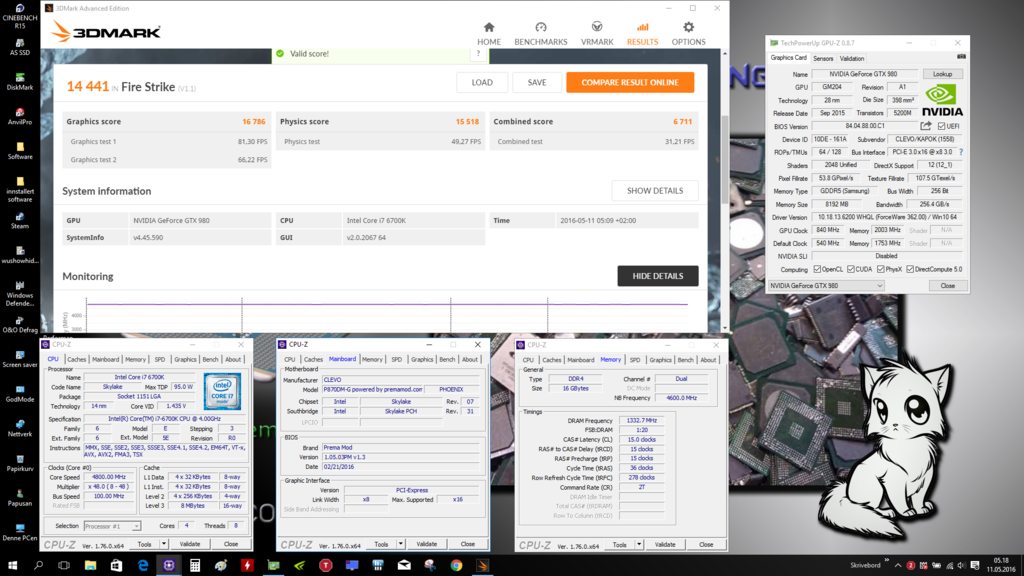Open the AnvilPro desktop icon
This screenshot has width=1024, height=576.
coord(20,116)
